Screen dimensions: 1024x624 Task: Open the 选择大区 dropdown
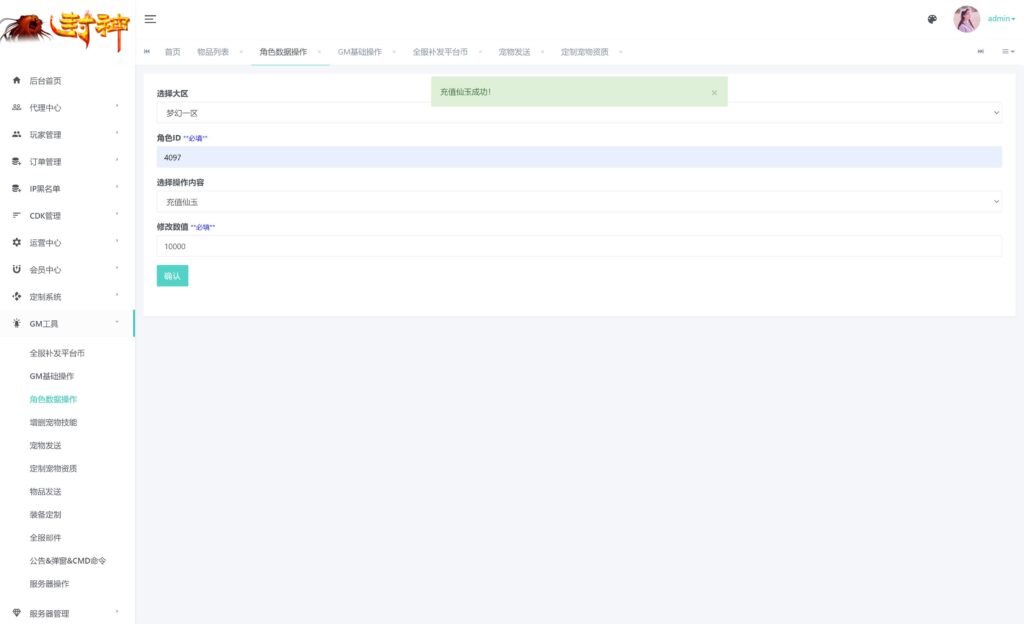tap(579, 113)
